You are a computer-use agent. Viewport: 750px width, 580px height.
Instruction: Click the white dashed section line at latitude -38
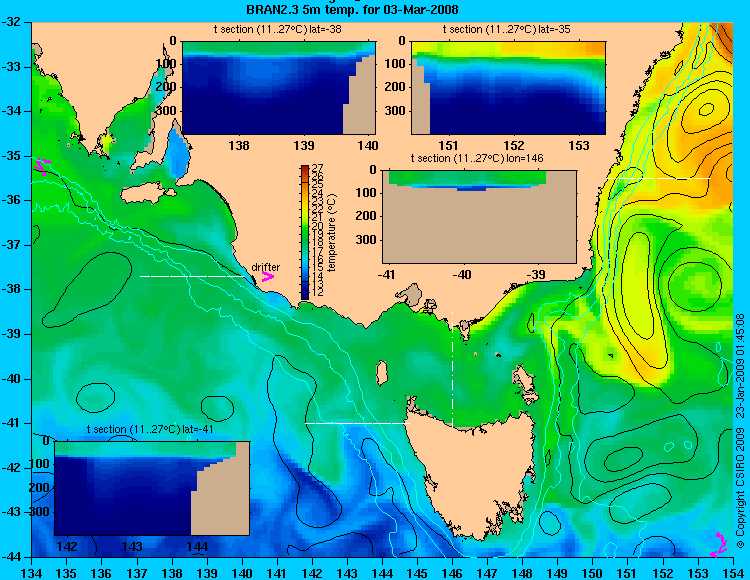193,276
